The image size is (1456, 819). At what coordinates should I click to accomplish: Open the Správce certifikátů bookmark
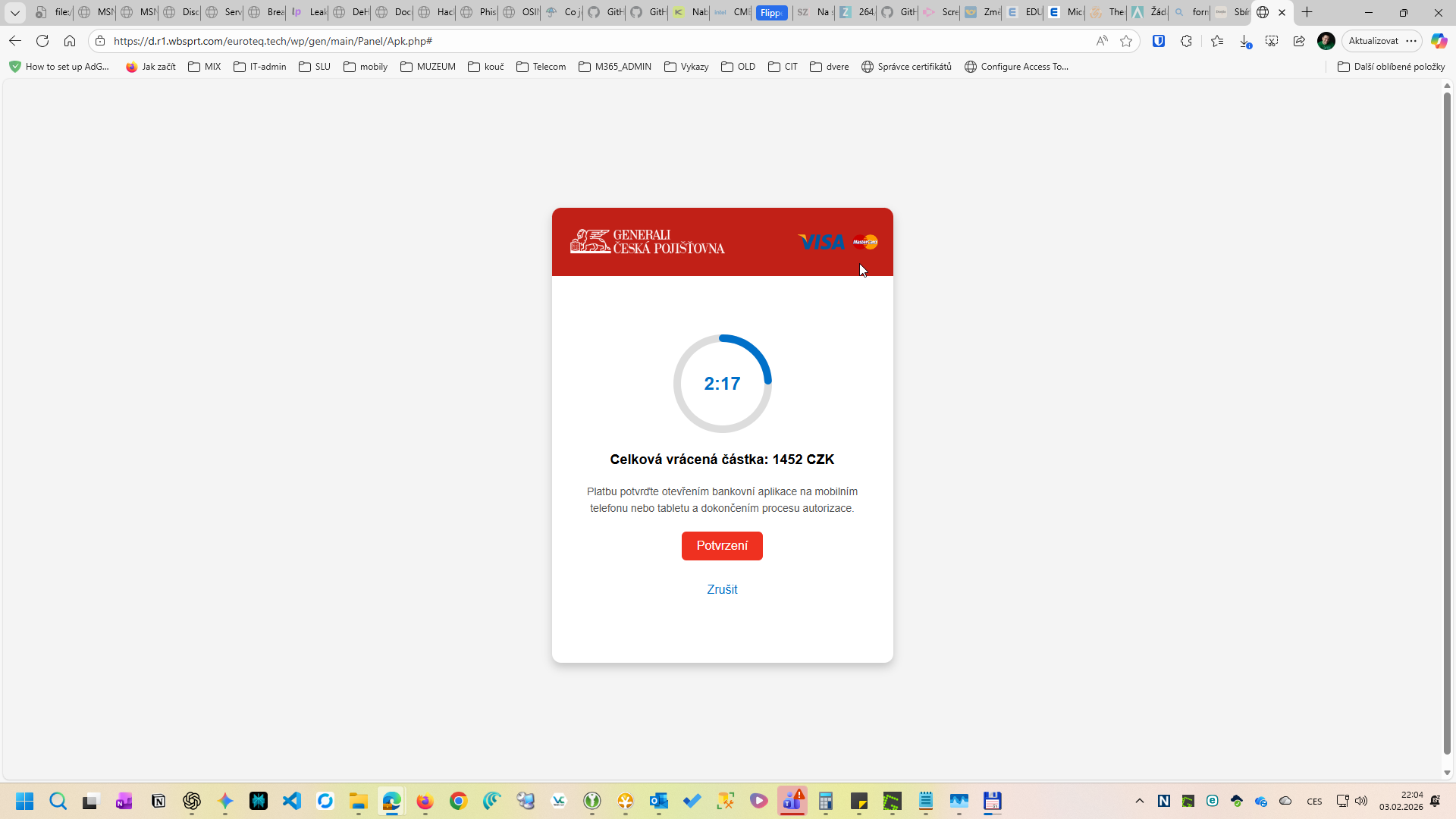(906, 67)
